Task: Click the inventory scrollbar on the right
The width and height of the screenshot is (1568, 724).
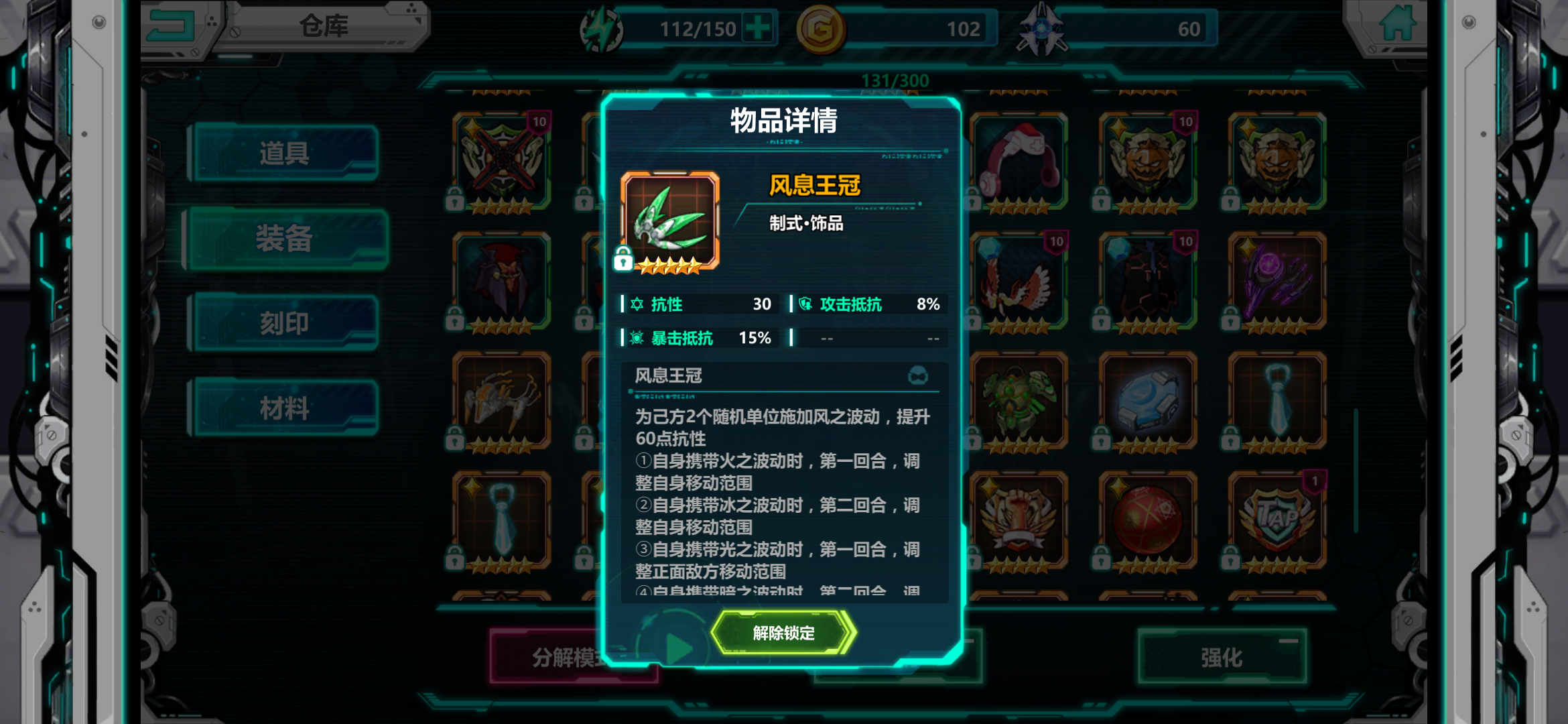Action: [1356, 471]
